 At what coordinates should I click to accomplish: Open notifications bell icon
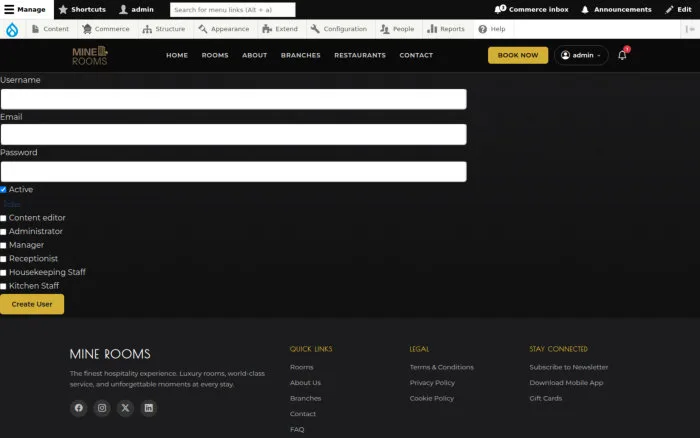[x=622, y=55]
